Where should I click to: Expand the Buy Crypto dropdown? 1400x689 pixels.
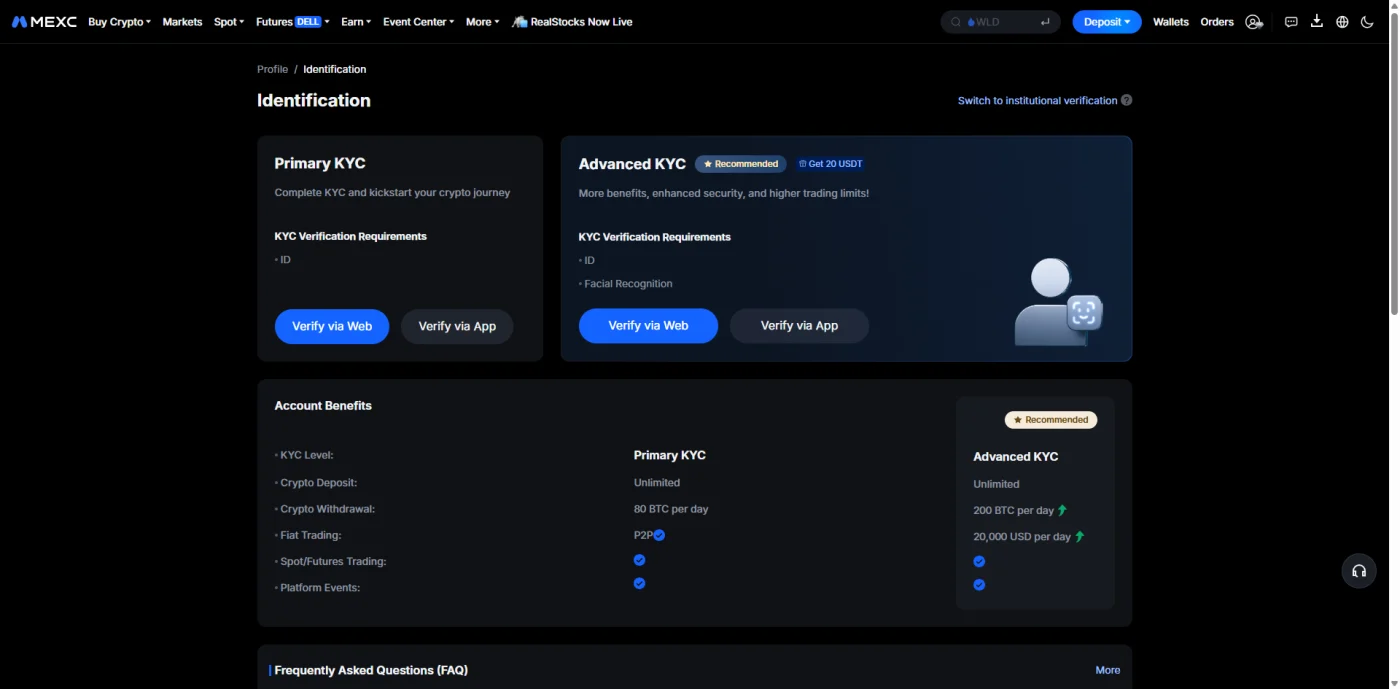click(119, 22)
